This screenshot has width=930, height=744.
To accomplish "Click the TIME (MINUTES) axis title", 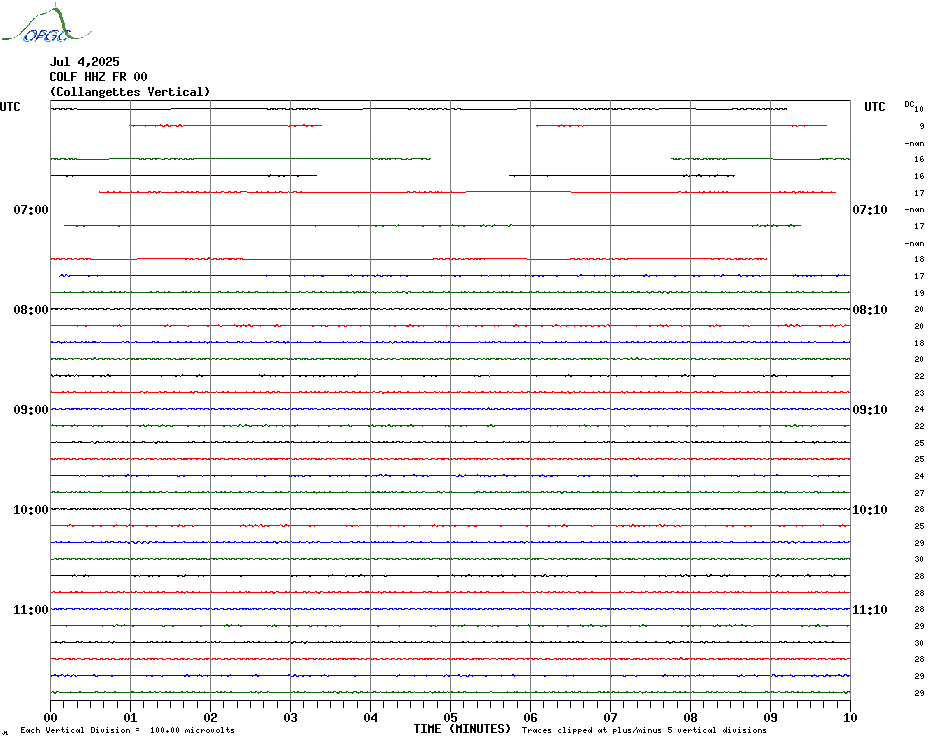I will coord(462,729).
